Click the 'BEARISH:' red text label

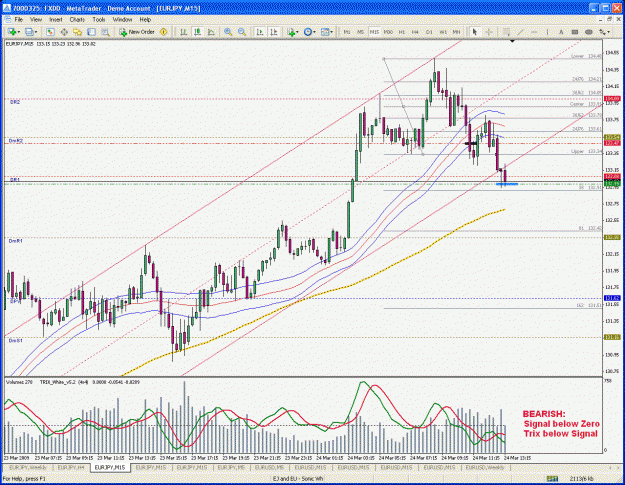(x=544, y=414)
